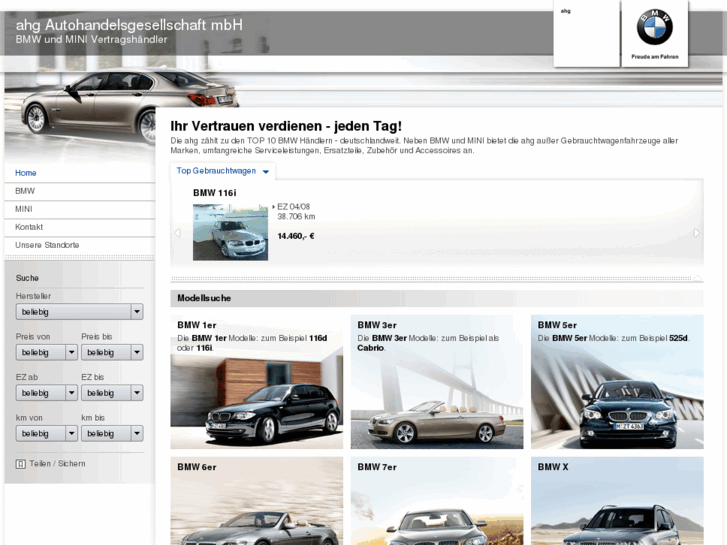
Task: Open the Hersteller dropdown
Action: pyautogui.click(x=79, y=312)
